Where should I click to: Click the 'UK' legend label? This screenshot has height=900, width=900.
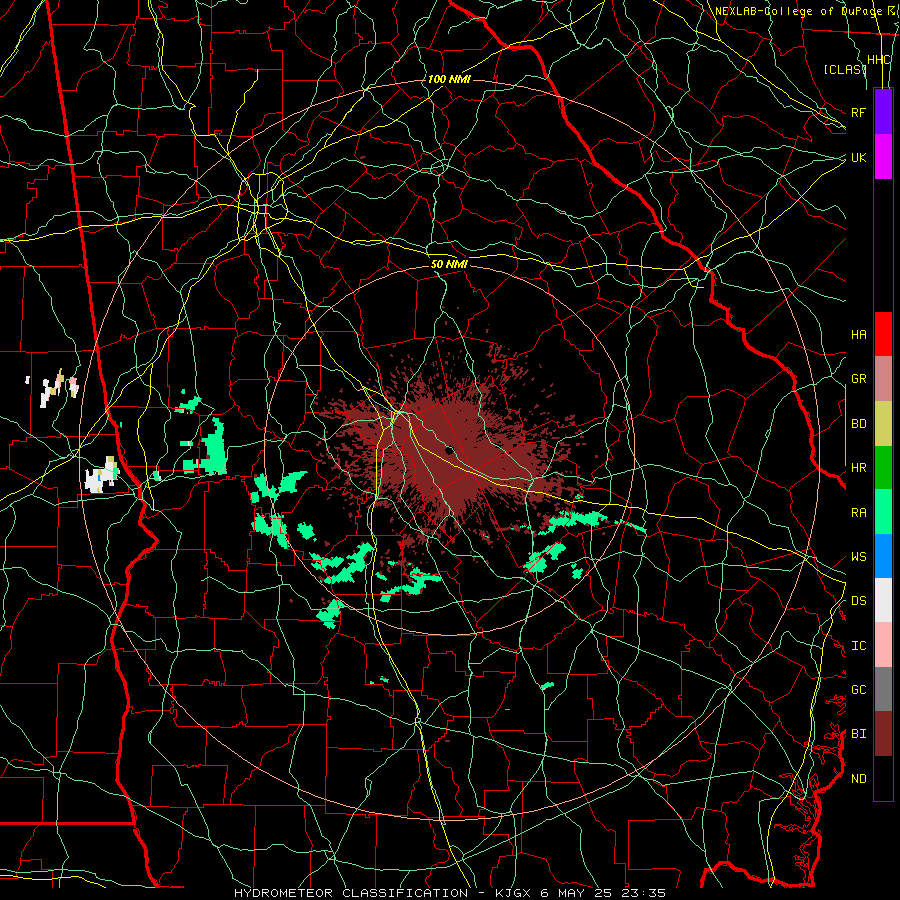point(859,157)
